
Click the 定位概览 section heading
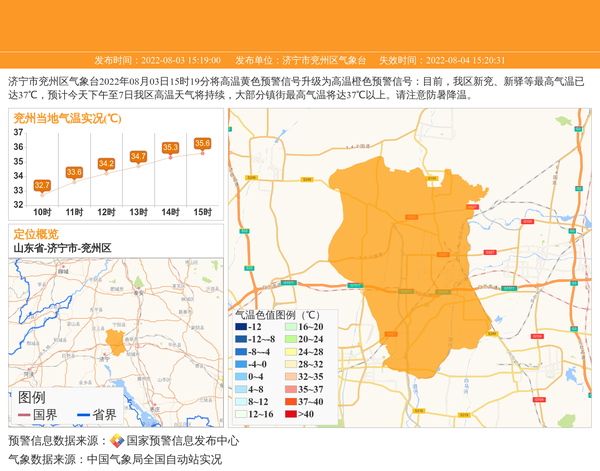(36, 233)
